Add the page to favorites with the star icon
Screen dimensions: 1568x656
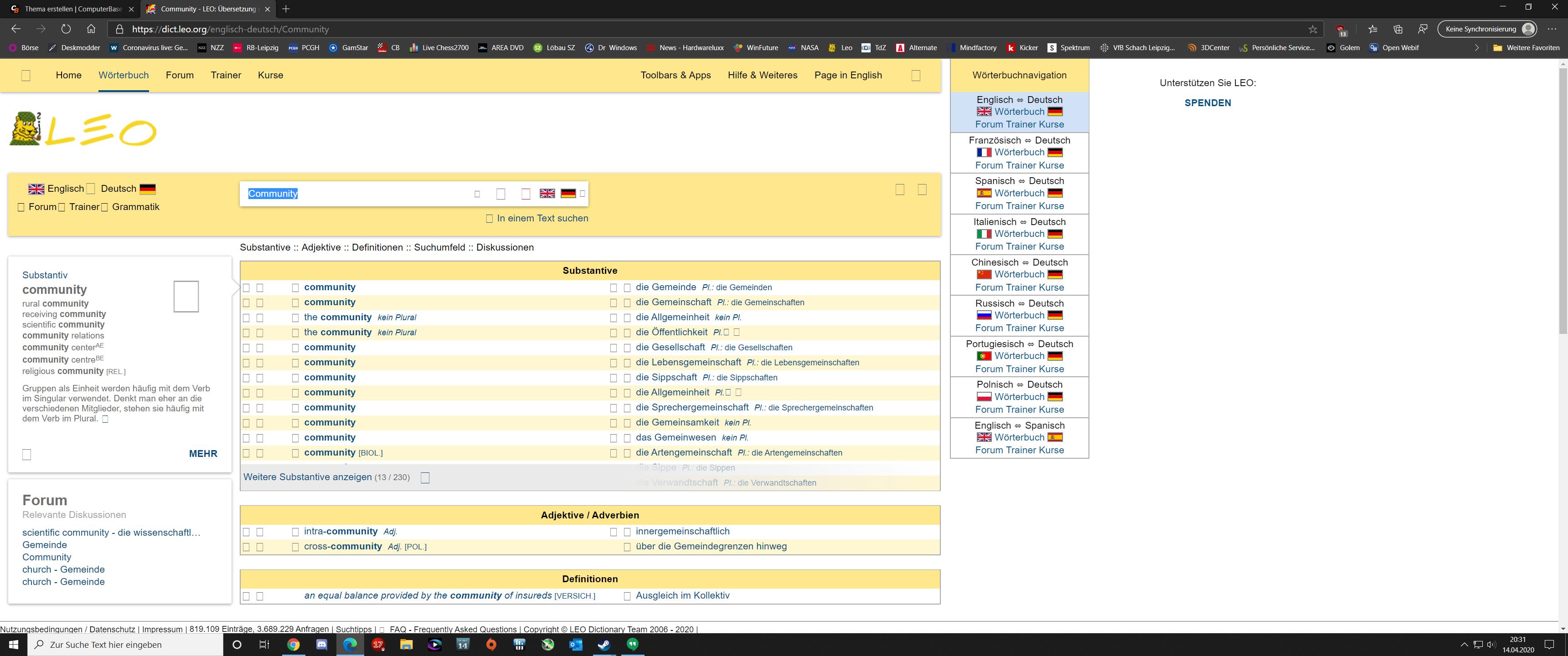(1312, 29)
